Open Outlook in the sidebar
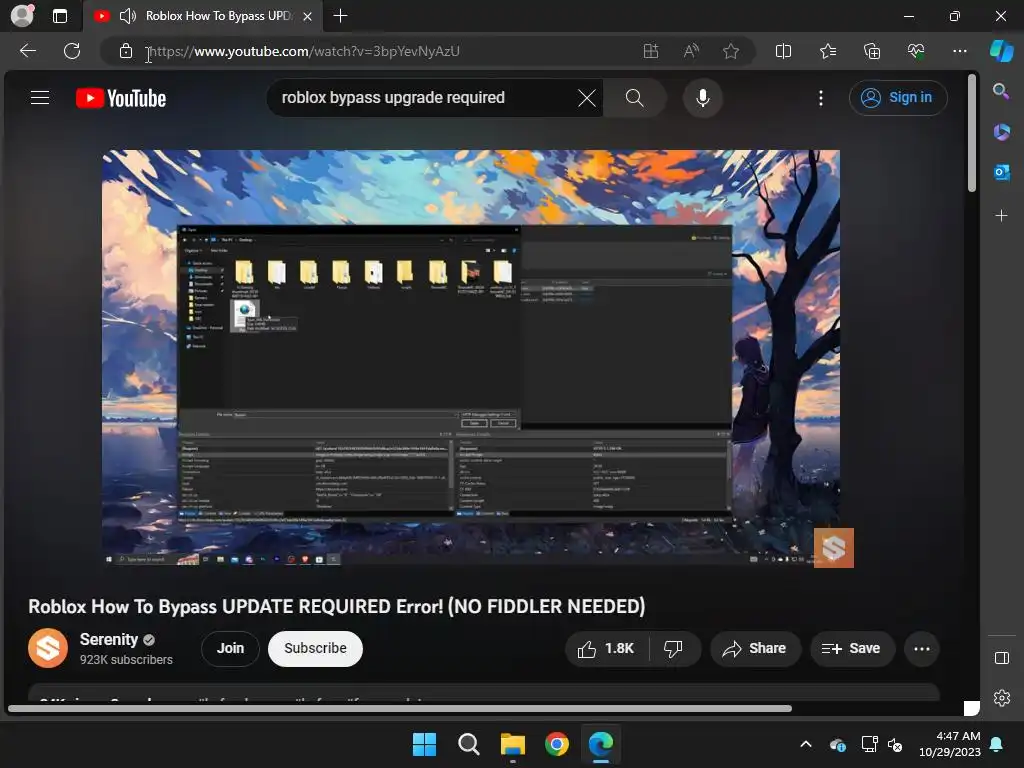Screen dimensions: 1024x768 (x=1002, y=172)
